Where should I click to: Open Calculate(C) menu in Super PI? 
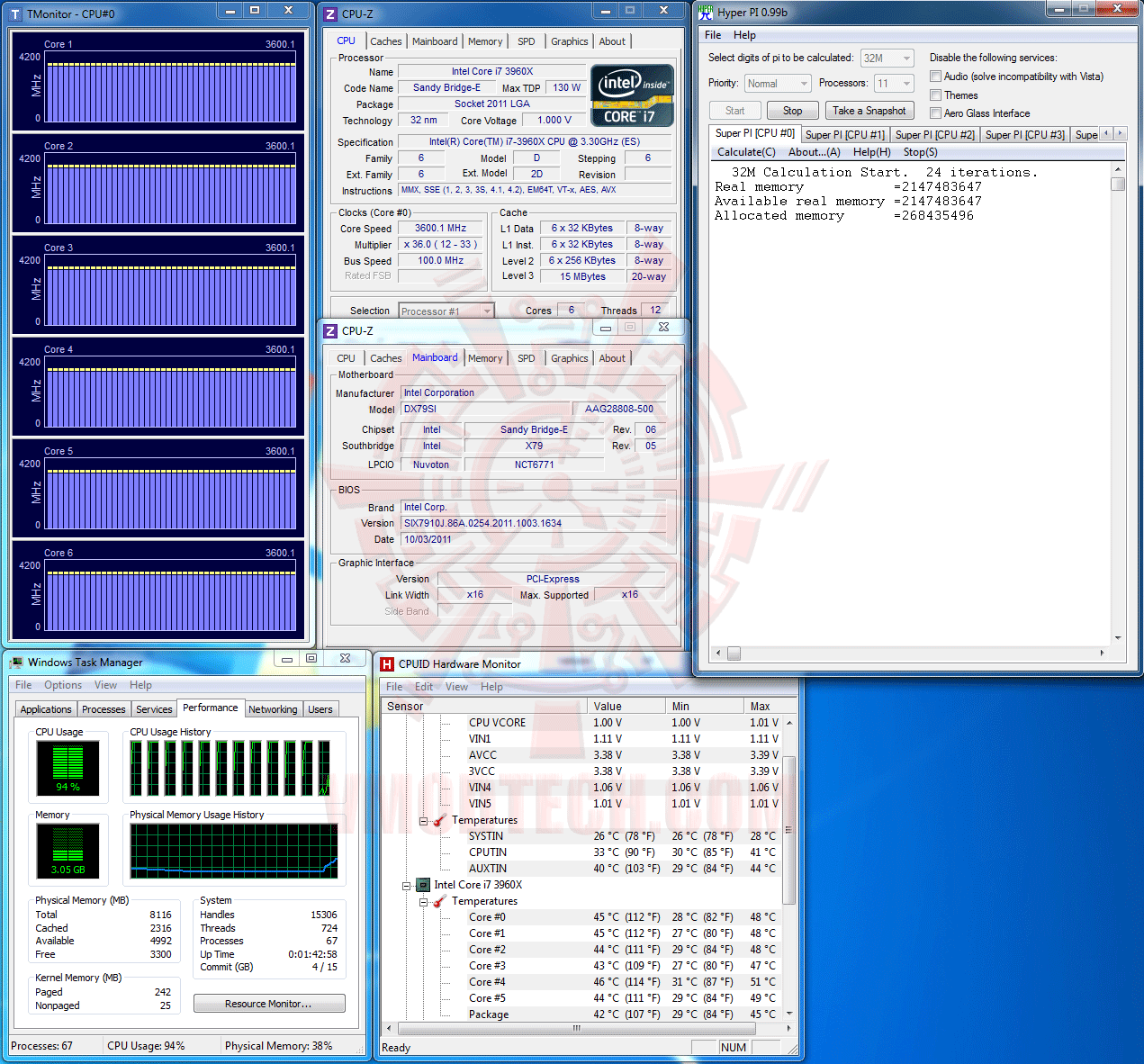click(x=746, y=152)
